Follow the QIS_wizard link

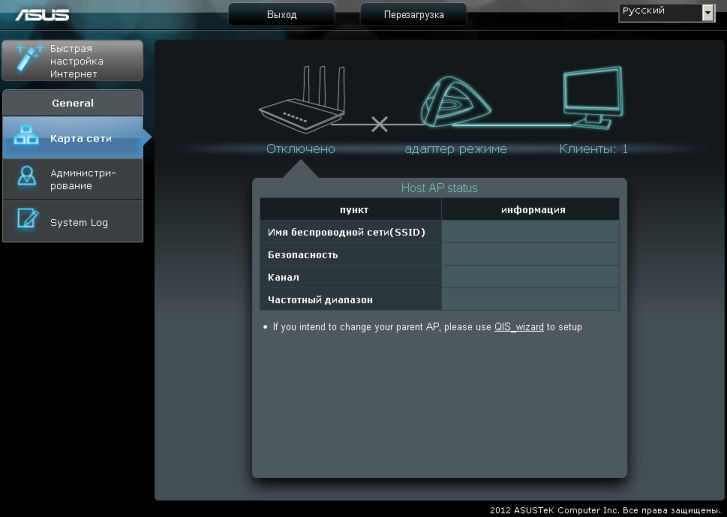(519, 327)
